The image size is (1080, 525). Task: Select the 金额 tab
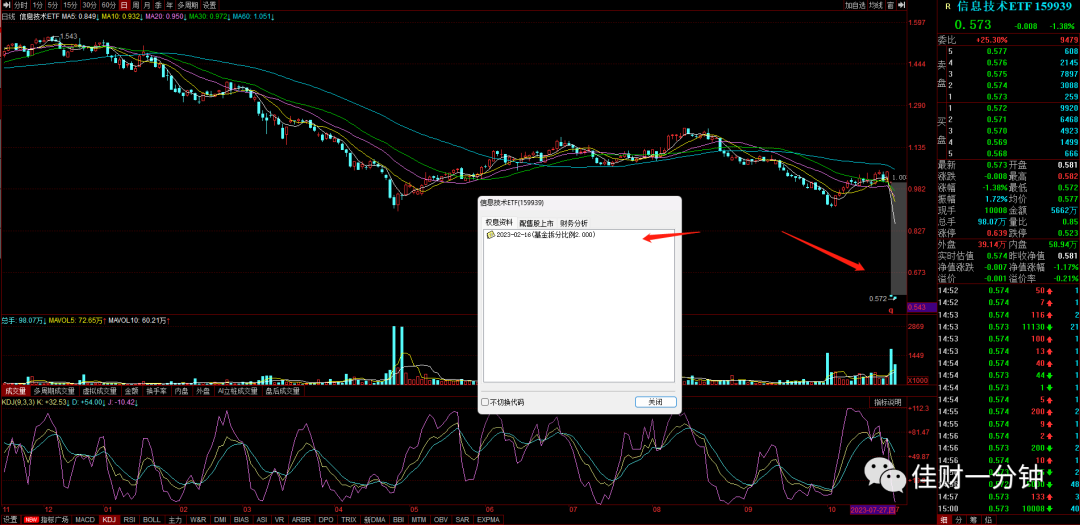(131, 391)
